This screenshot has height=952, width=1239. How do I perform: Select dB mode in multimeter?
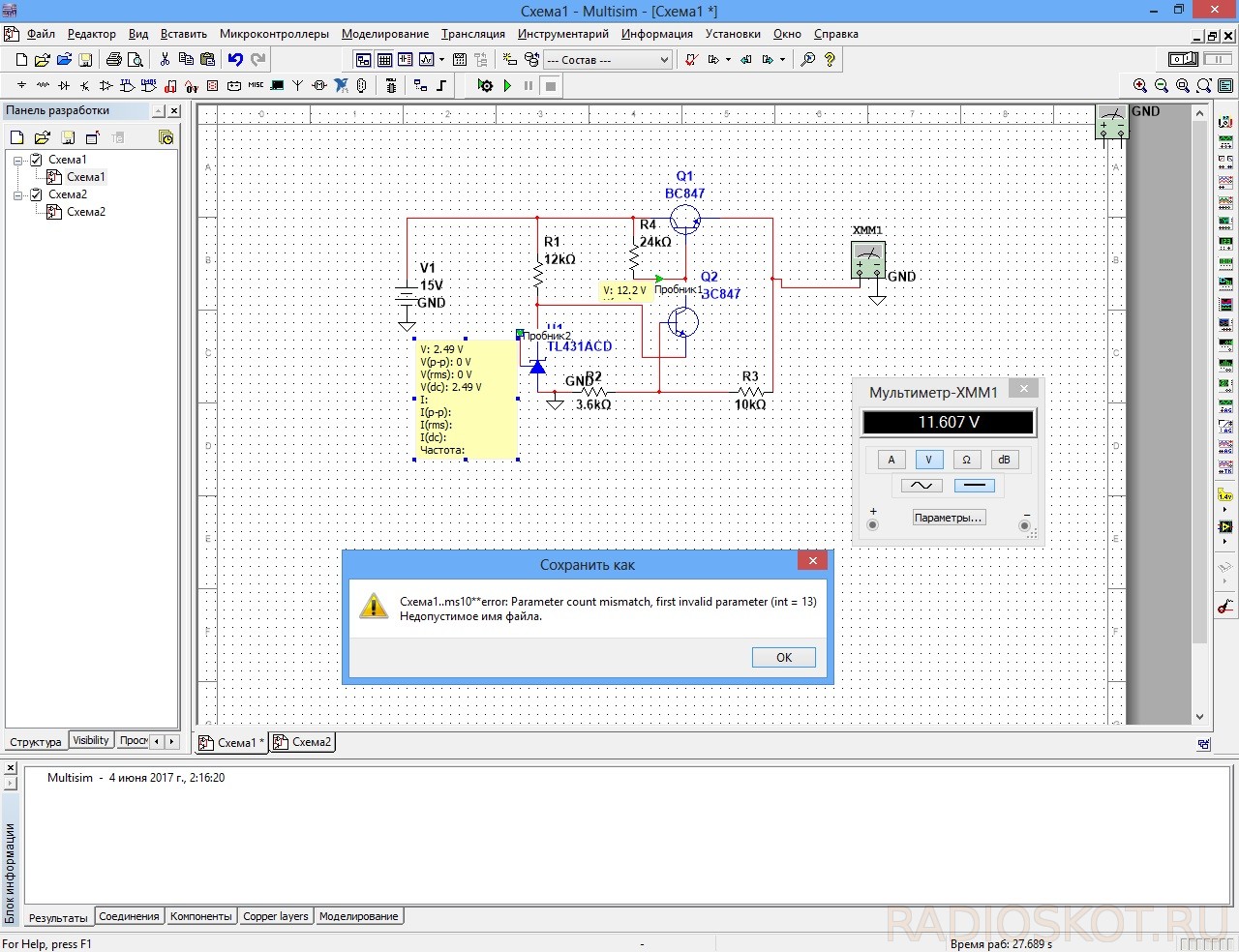coord(1004,460)
